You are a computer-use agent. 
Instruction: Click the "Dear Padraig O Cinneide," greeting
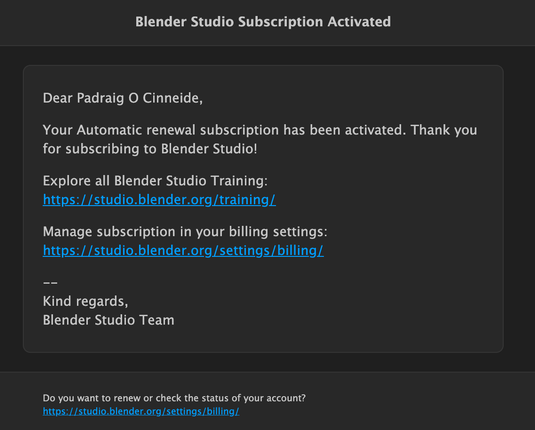pos(123,98)
